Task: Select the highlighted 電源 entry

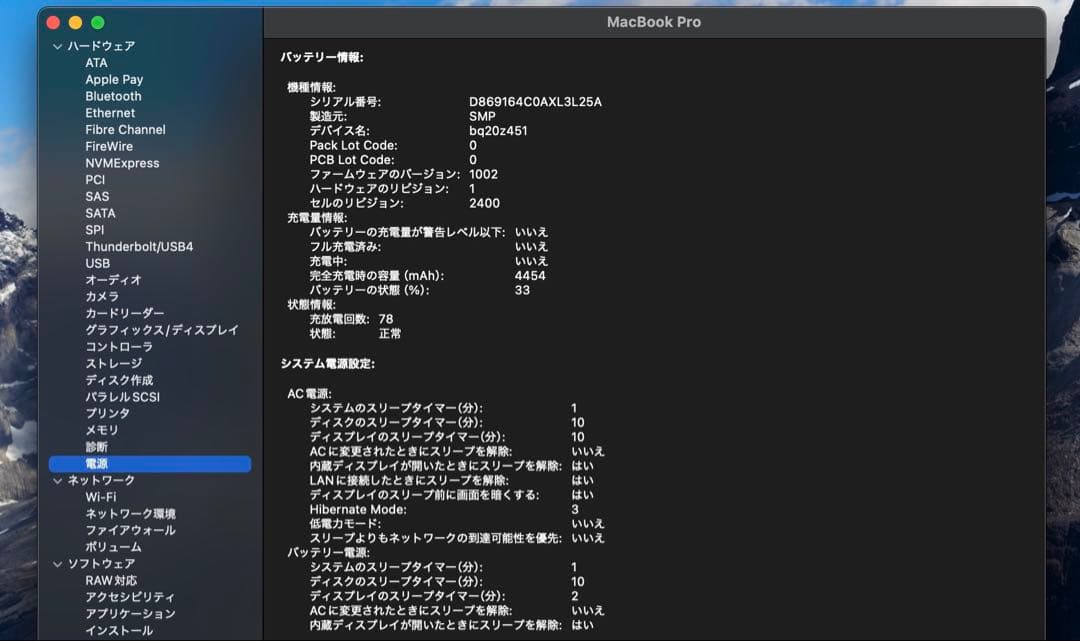Action: 150,464
